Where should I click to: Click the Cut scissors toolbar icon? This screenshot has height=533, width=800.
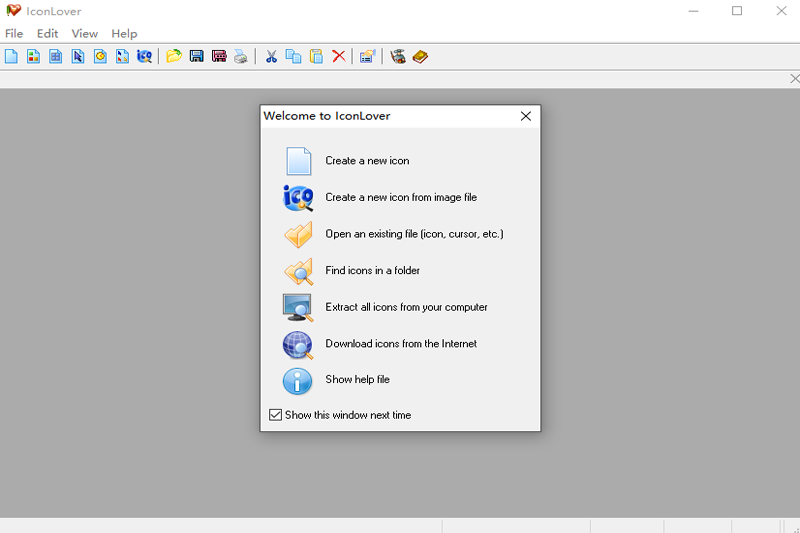271,57
